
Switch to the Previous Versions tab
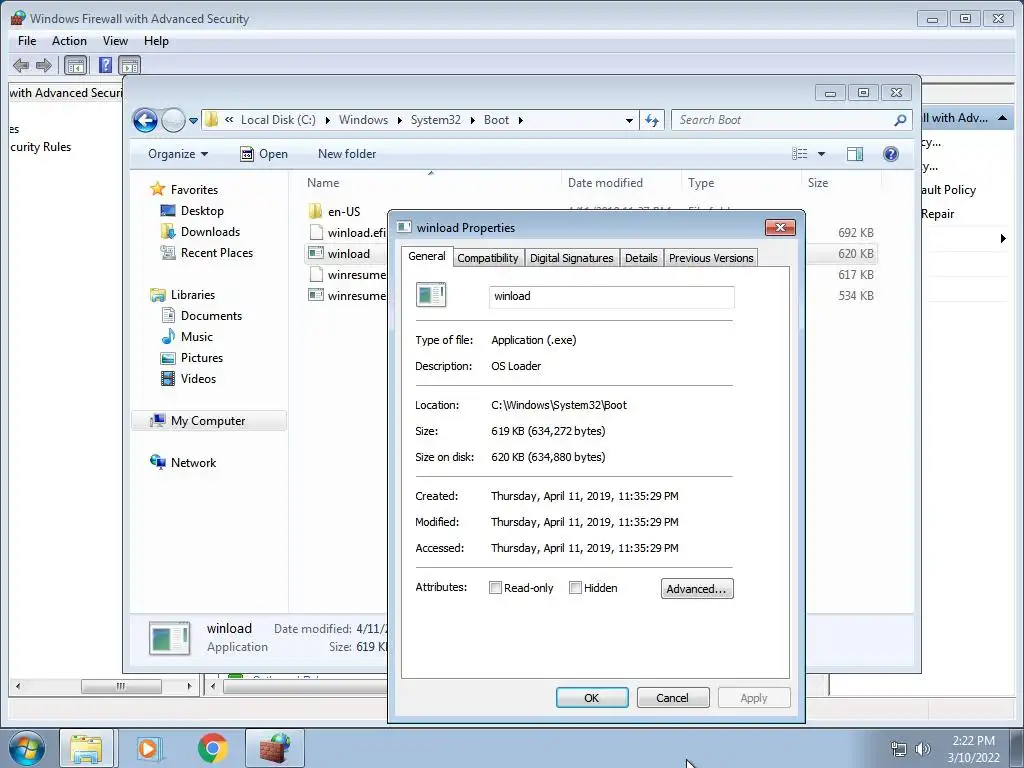click(711, 258)
